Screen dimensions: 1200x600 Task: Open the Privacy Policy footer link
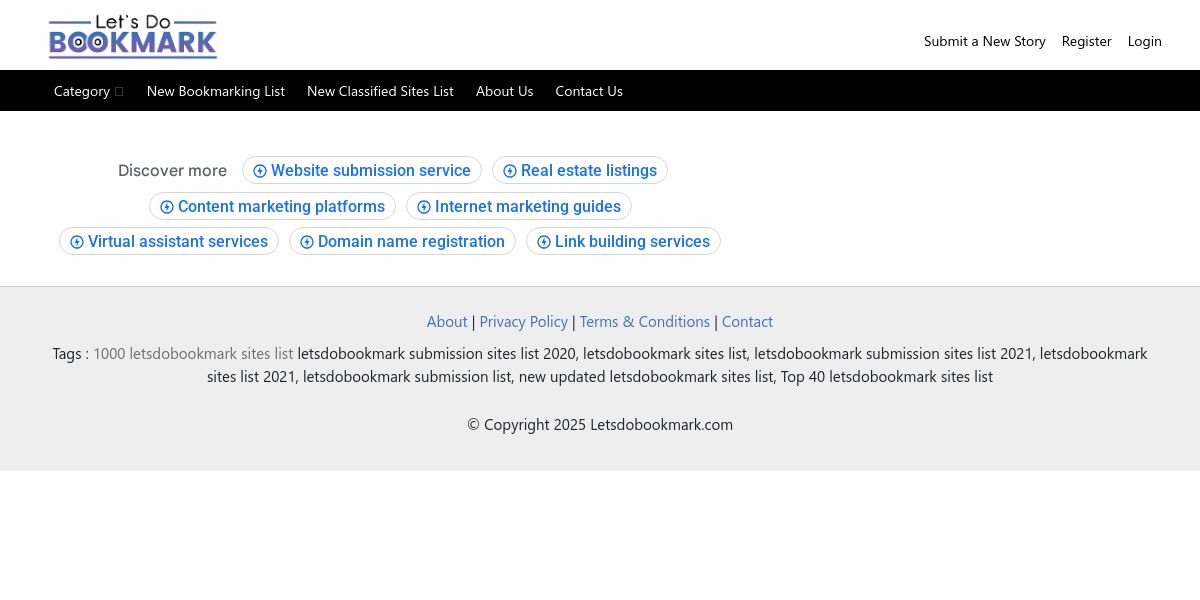click(x=523, y=322)
